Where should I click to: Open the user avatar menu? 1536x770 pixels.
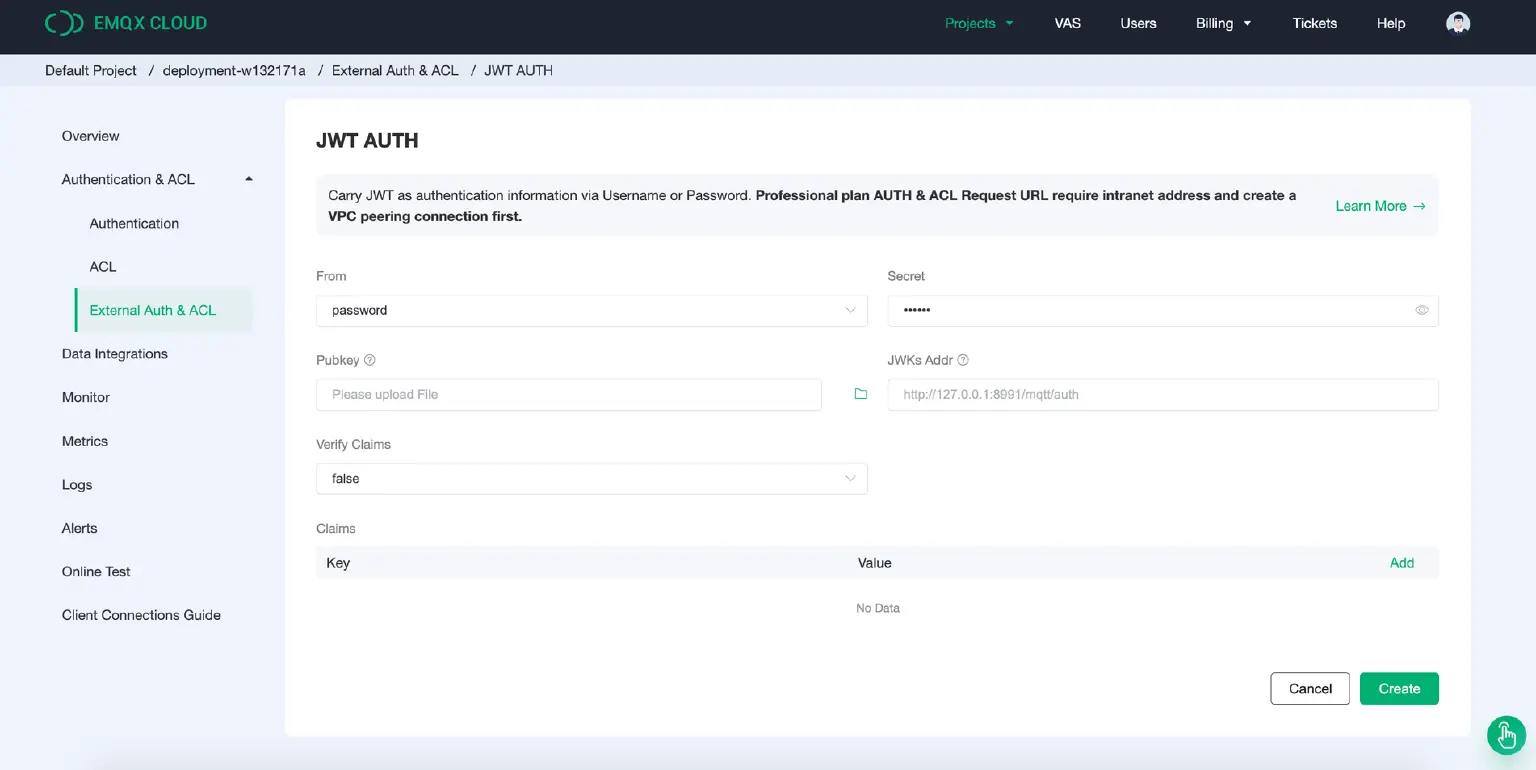tap(1458, 22)
